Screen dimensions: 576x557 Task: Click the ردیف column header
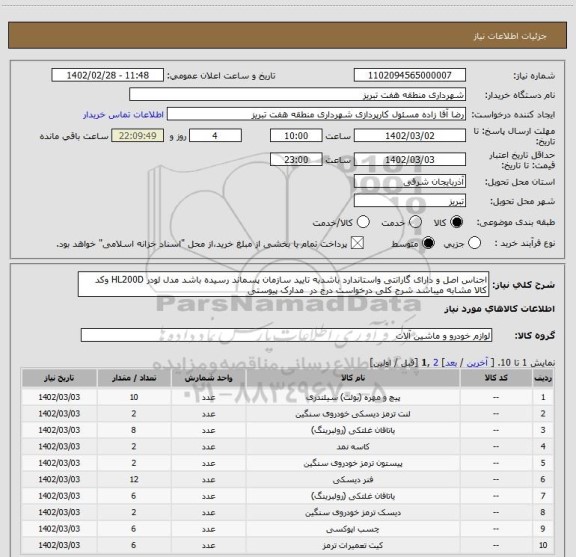pos(543,378)
